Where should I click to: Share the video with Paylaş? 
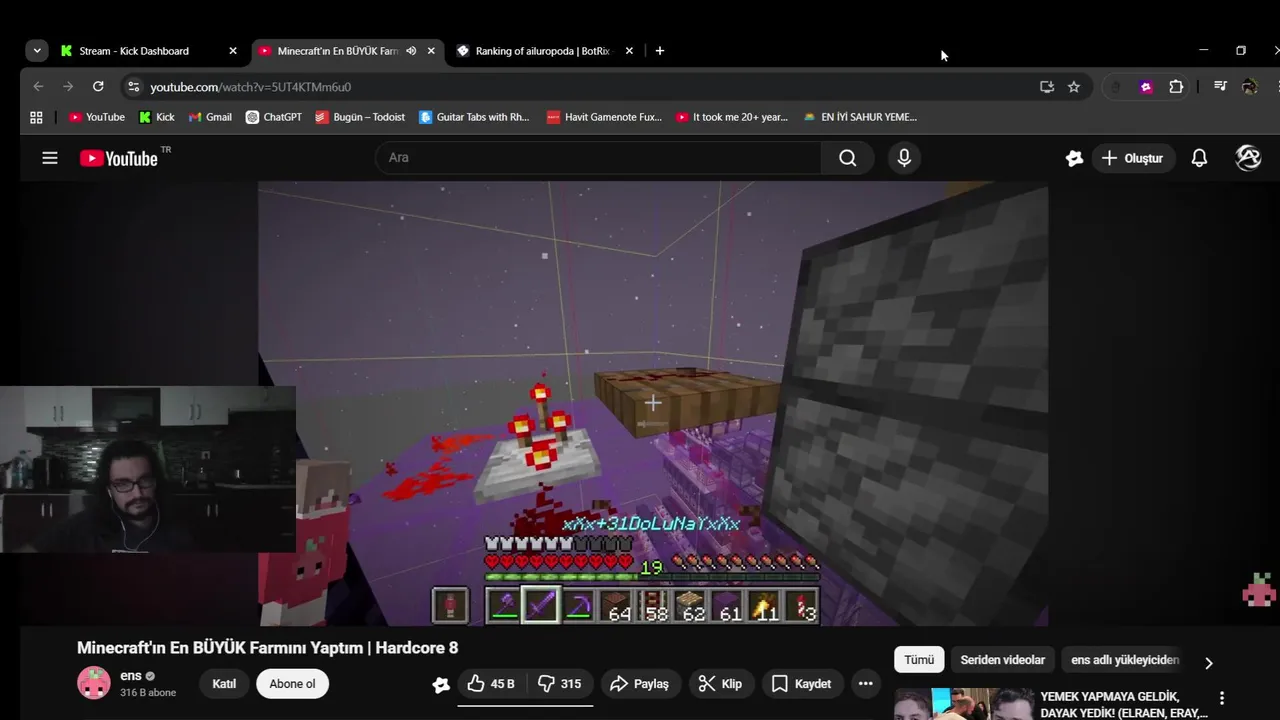639,684
